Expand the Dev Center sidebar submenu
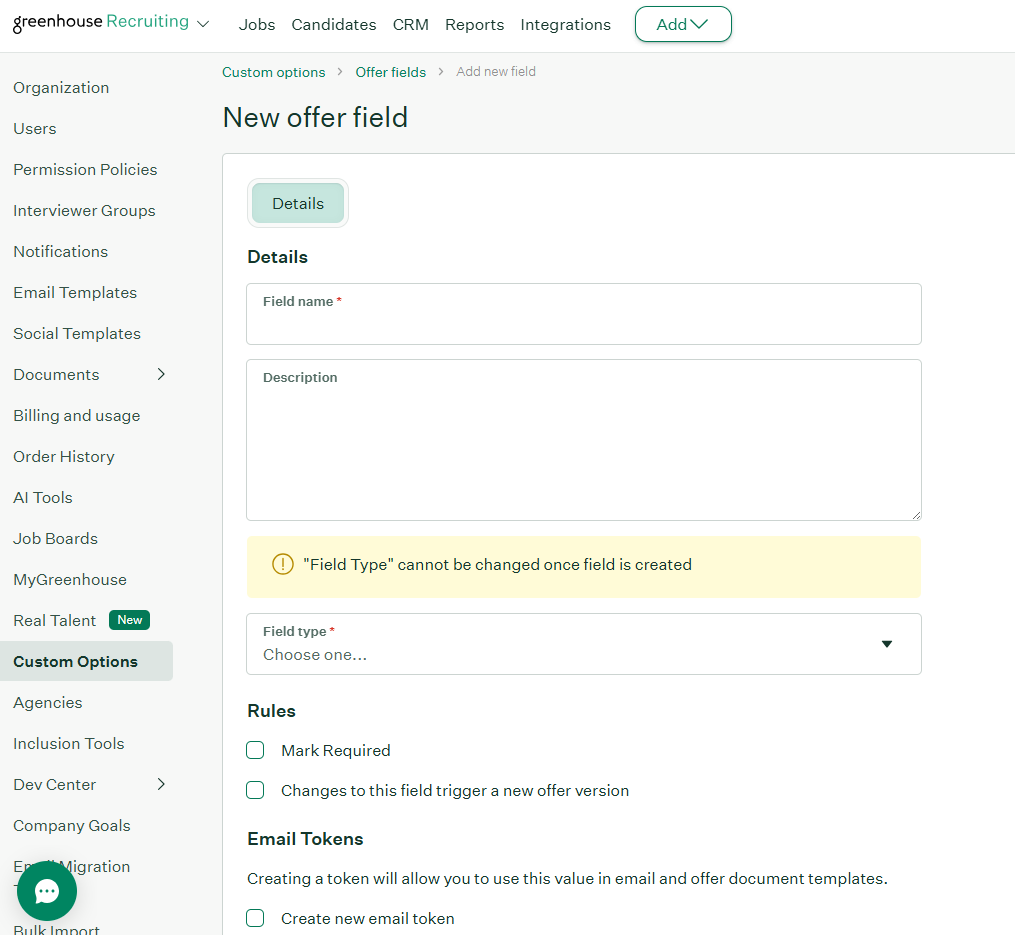 [x=161, y=784]
